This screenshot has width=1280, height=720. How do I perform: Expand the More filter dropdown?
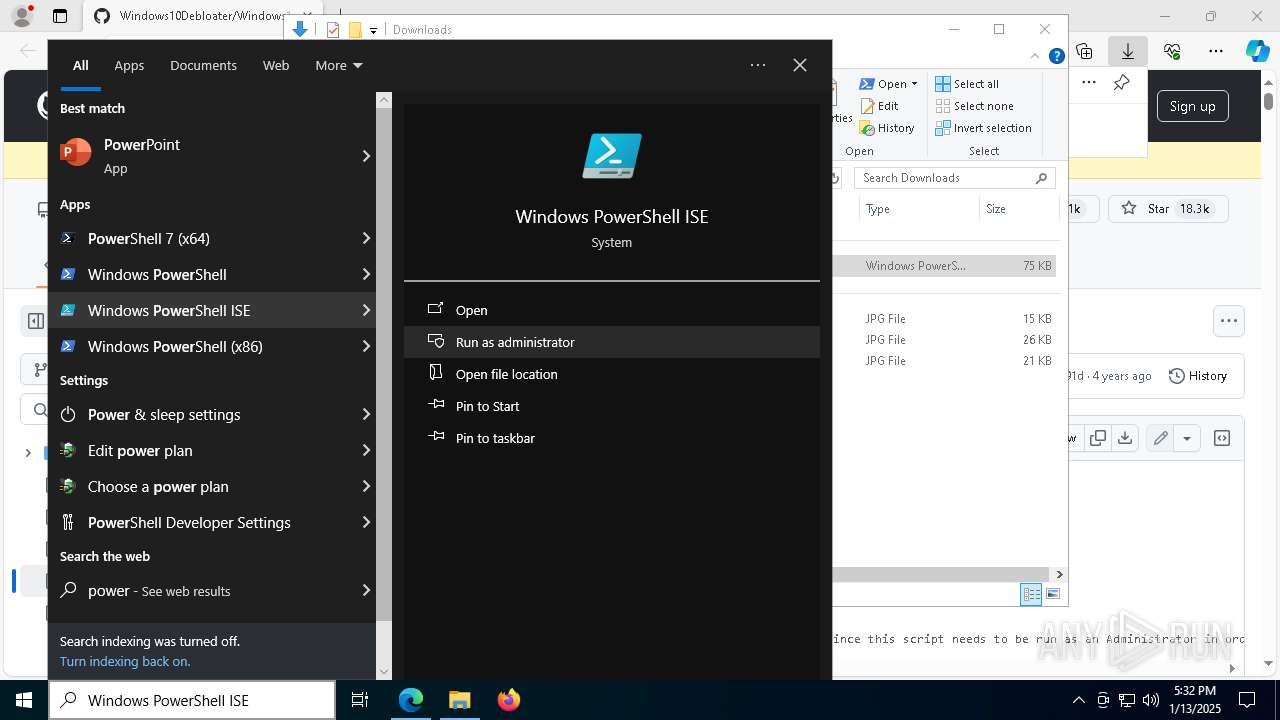tap(339, 65)
